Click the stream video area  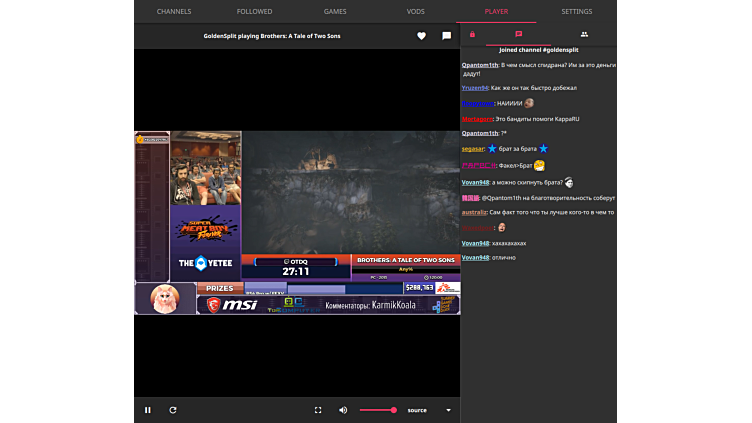point(297,222)
